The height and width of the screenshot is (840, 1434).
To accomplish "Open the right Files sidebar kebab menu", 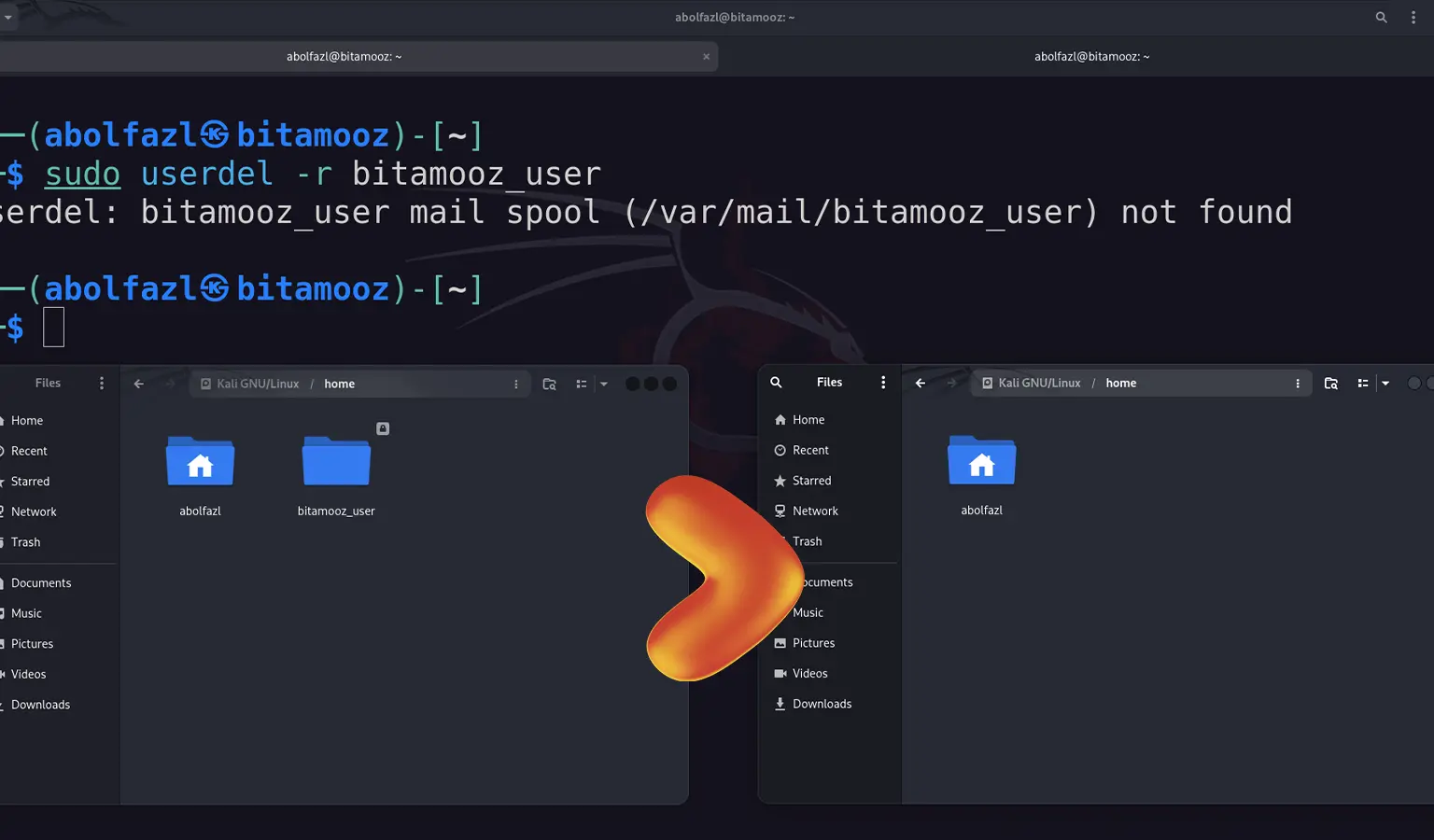I will [883, 383].
